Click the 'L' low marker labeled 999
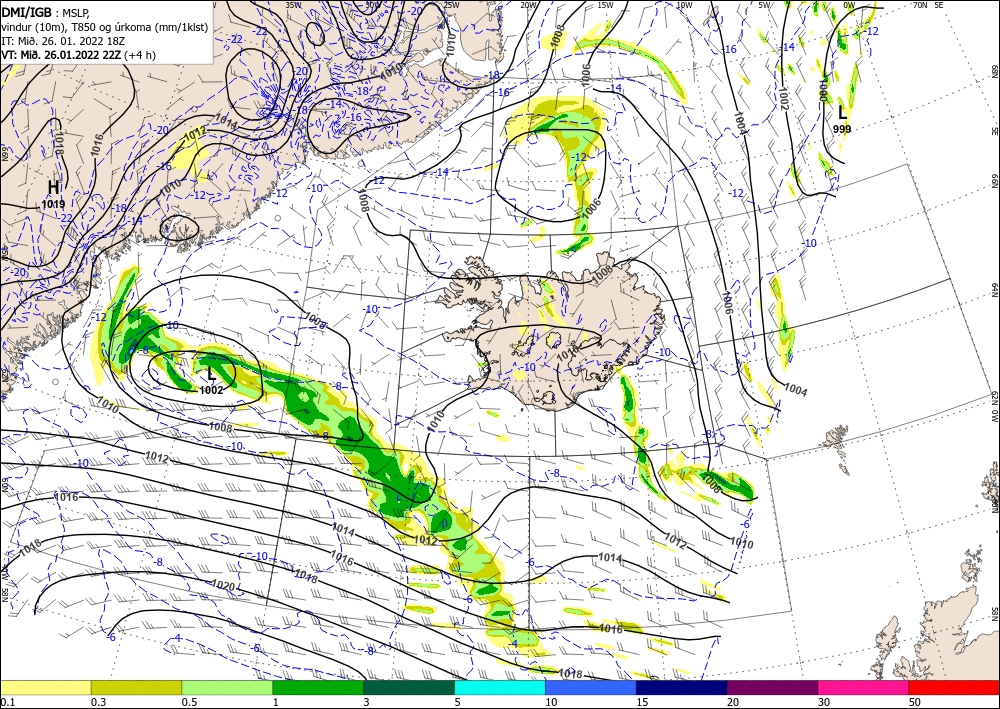The height and width of the screenshot is (709, 1000). (842, 113)
